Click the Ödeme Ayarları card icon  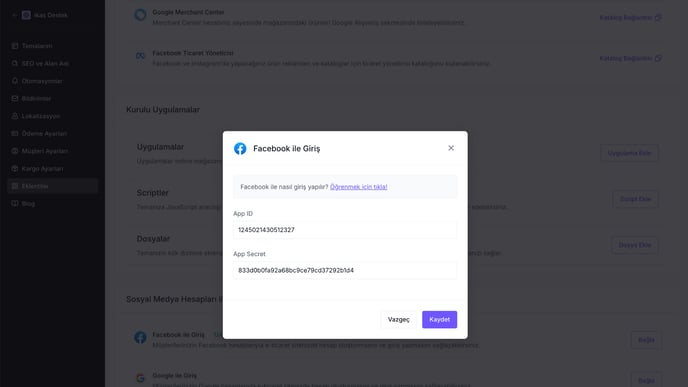(15, 133)
